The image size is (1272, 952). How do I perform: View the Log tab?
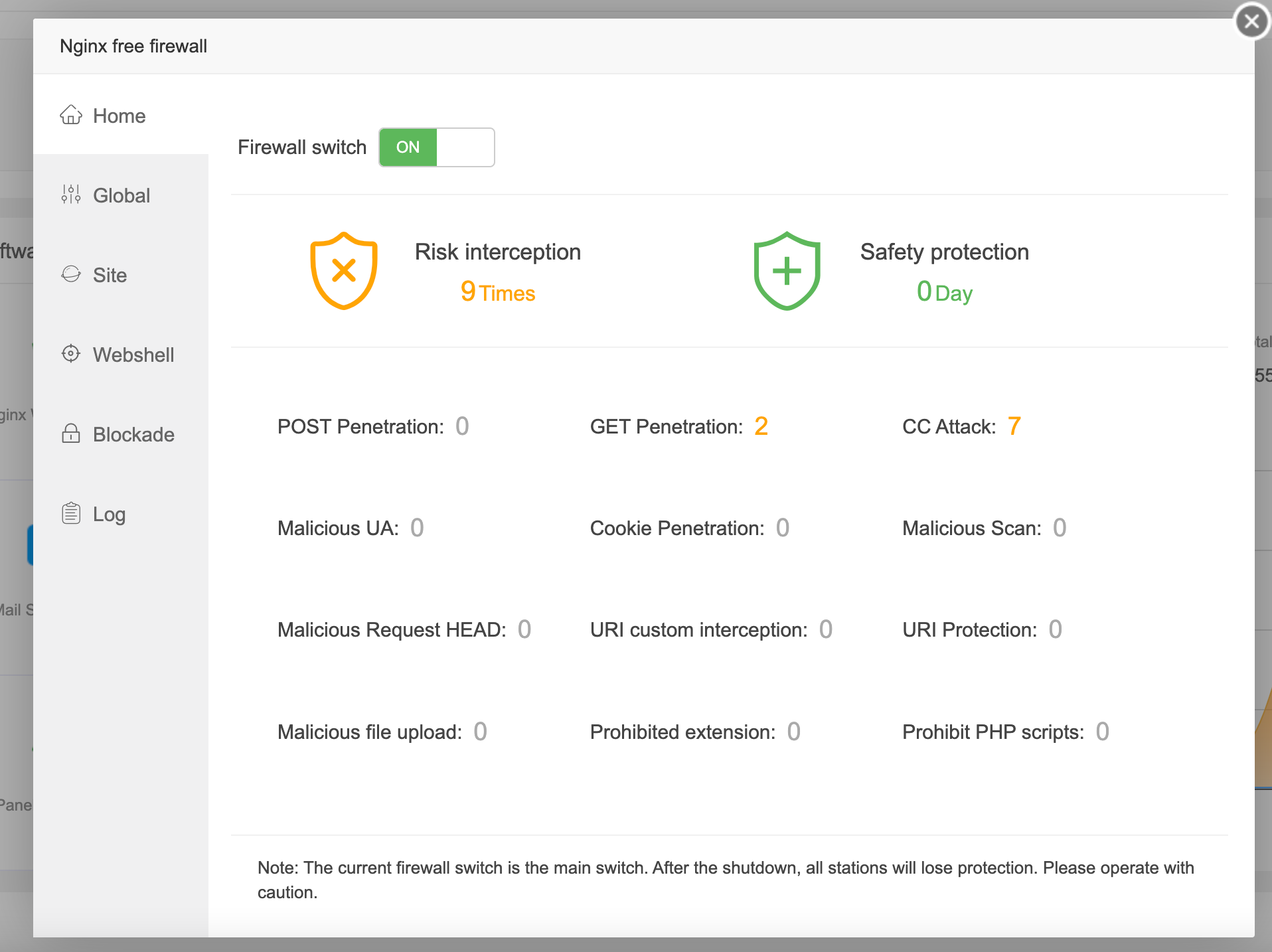coord(109,515)
